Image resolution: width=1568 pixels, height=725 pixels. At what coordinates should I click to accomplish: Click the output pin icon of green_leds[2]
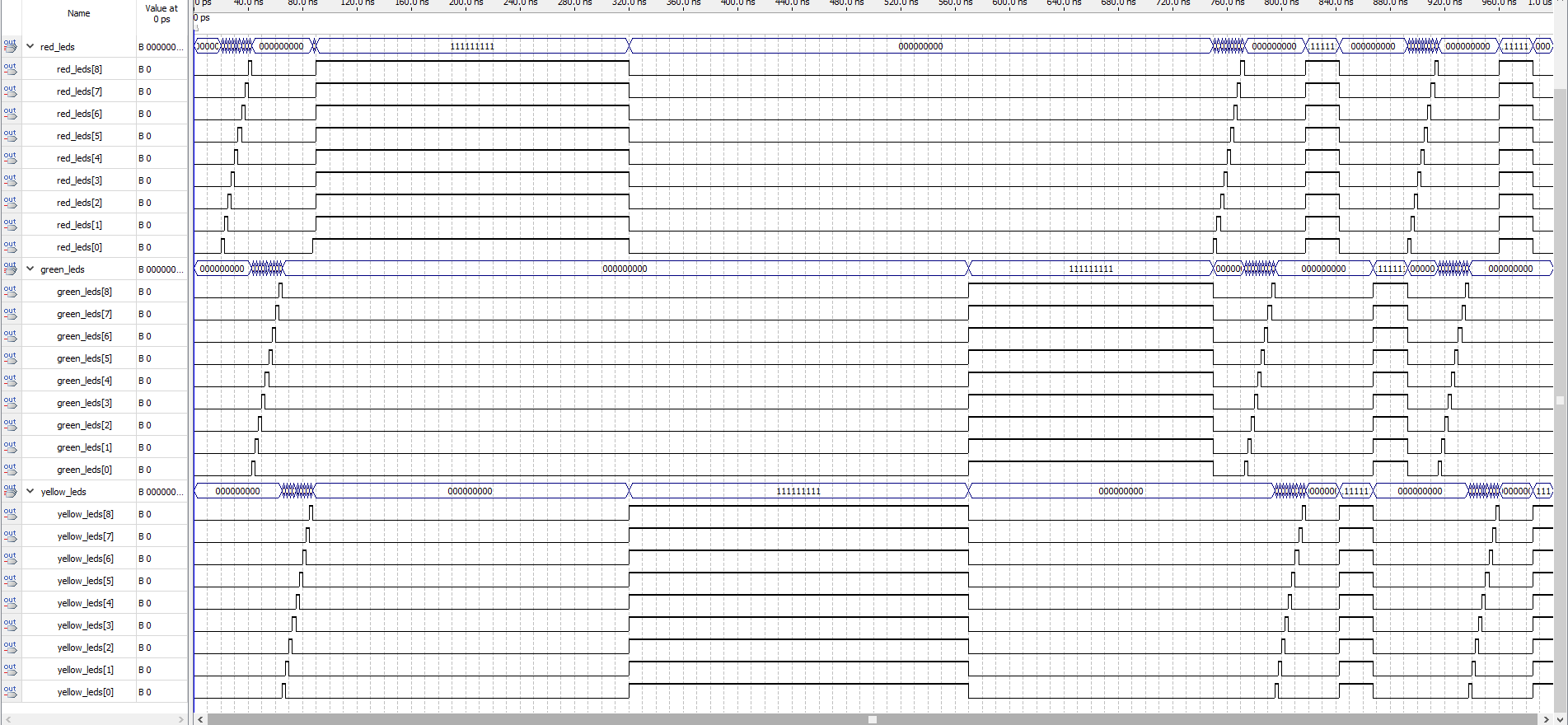10,424
